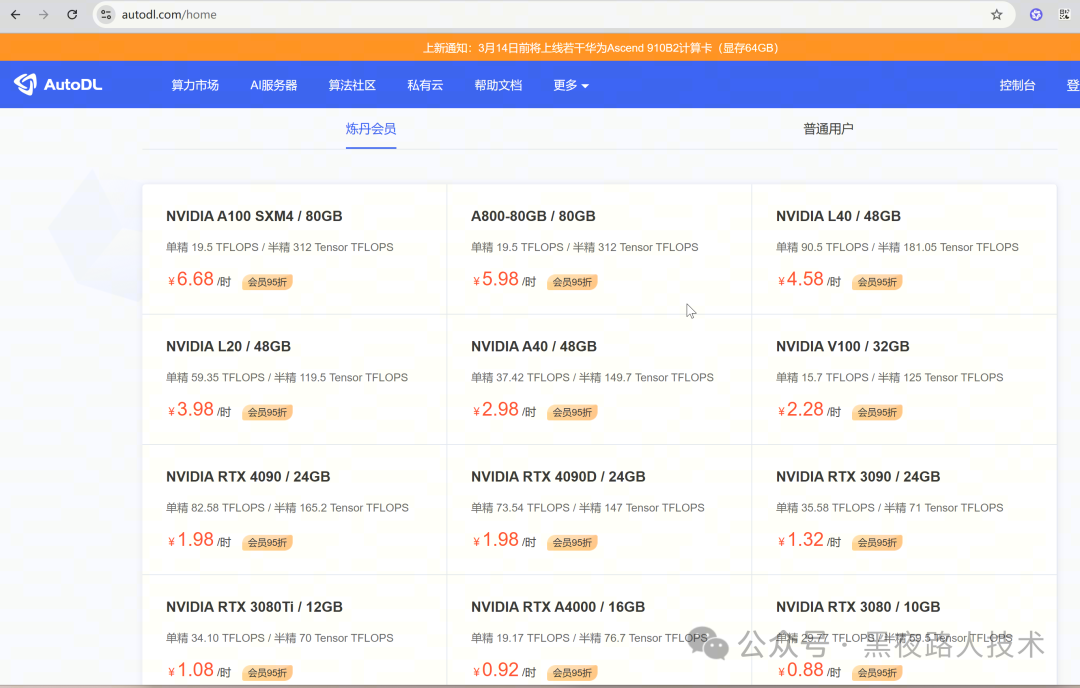This screenshot has height=688, width=1080.
Task: Select the NVIDIA RTX 3090 / 24GB title
Action: coord(858,477)
